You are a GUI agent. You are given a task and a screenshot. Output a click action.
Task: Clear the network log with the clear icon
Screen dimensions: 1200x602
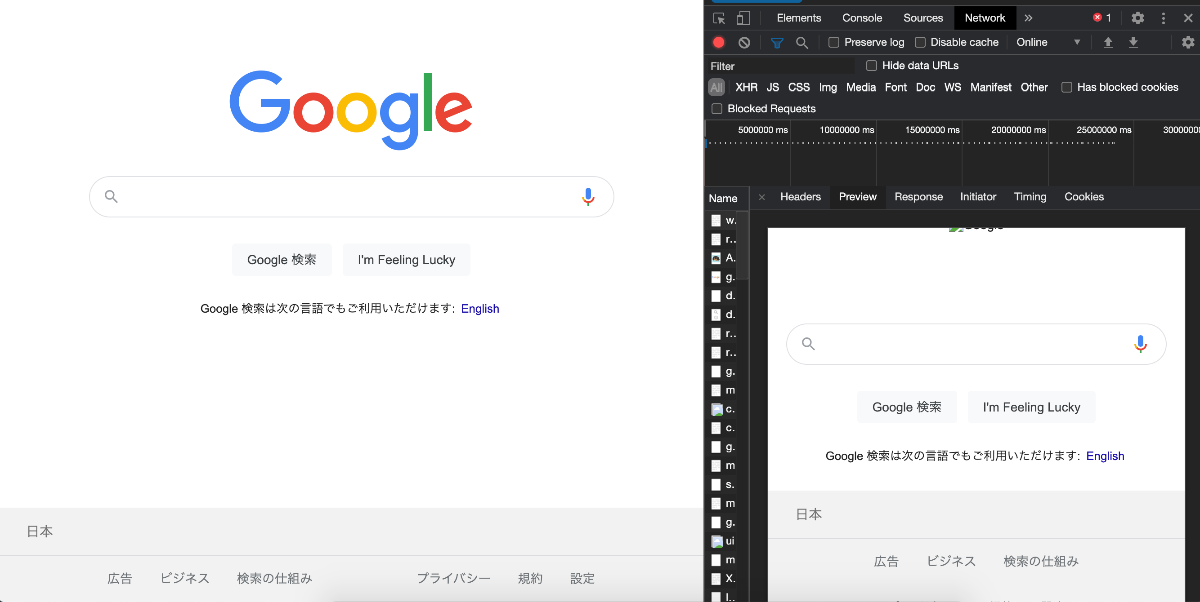[x=744, y=42]
